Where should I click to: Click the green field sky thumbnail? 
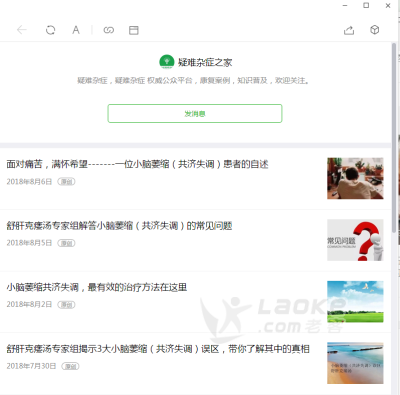[355, 302]
